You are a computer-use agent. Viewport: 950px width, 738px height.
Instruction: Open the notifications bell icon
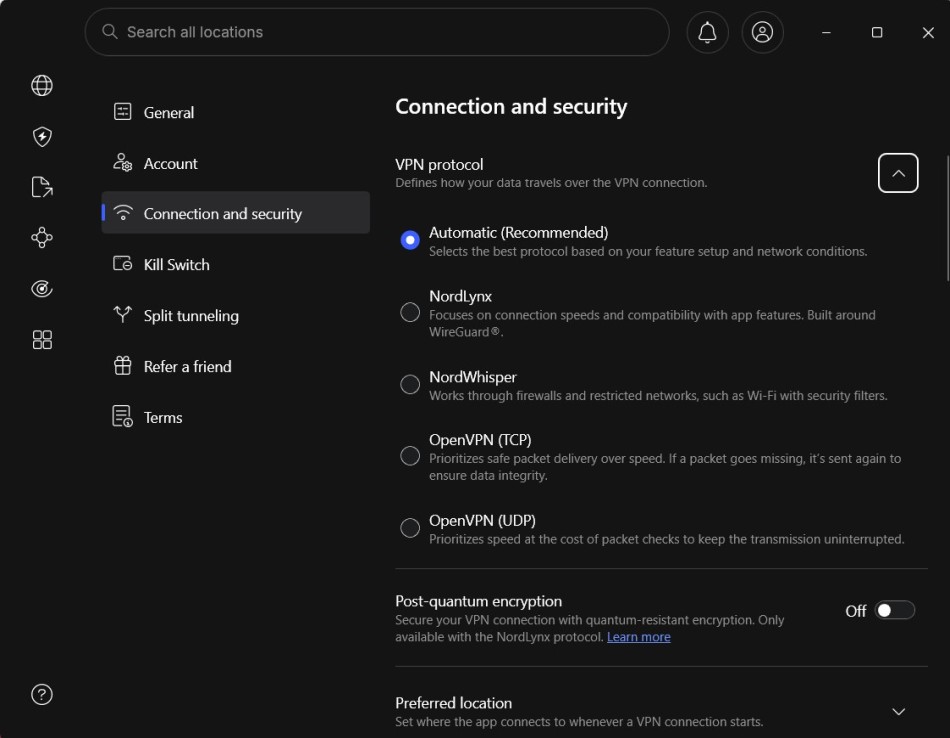(707, 32)
